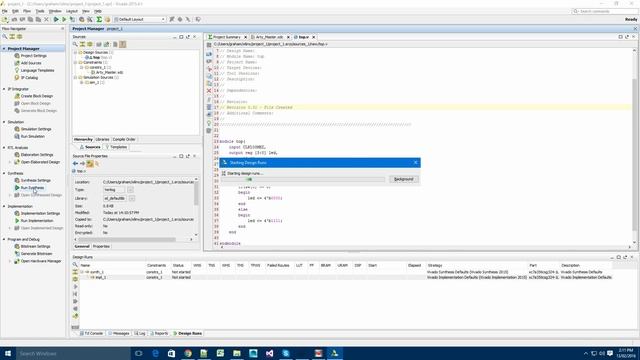Switch to Reports tab

(x=159, y=333)
